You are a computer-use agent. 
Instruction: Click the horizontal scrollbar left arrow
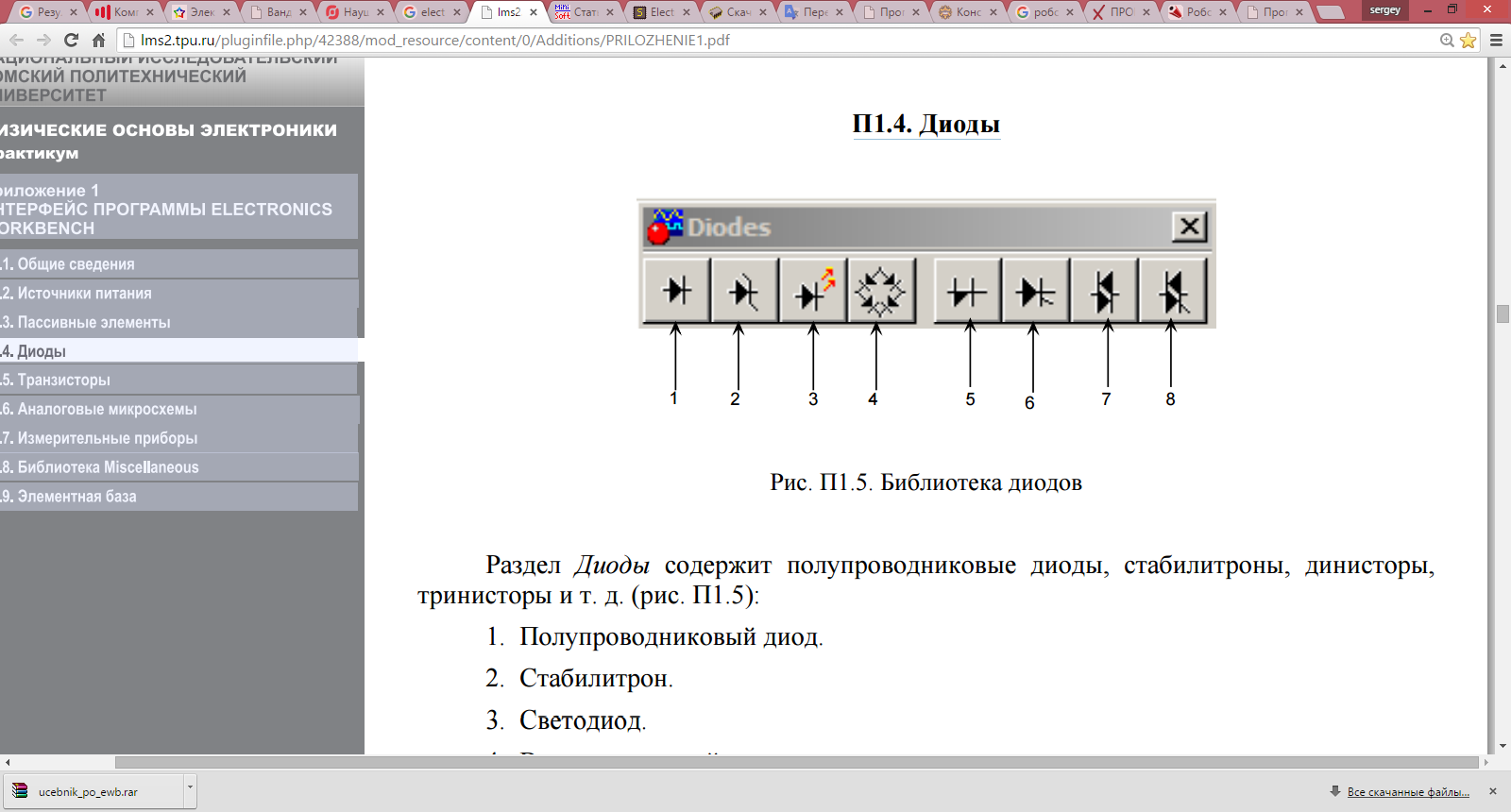point(8,762)
